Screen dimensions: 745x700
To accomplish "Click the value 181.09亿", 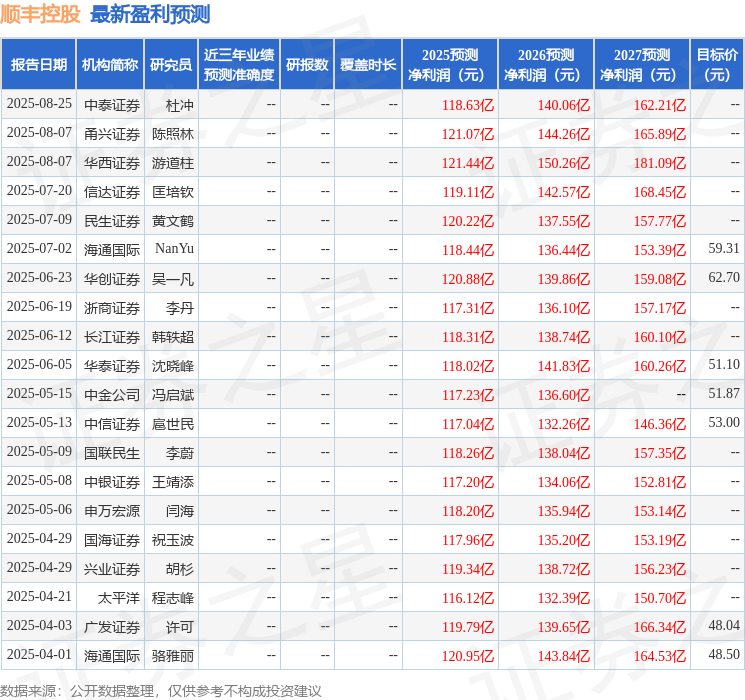I will pyautogui.click(x=659, y=163).
